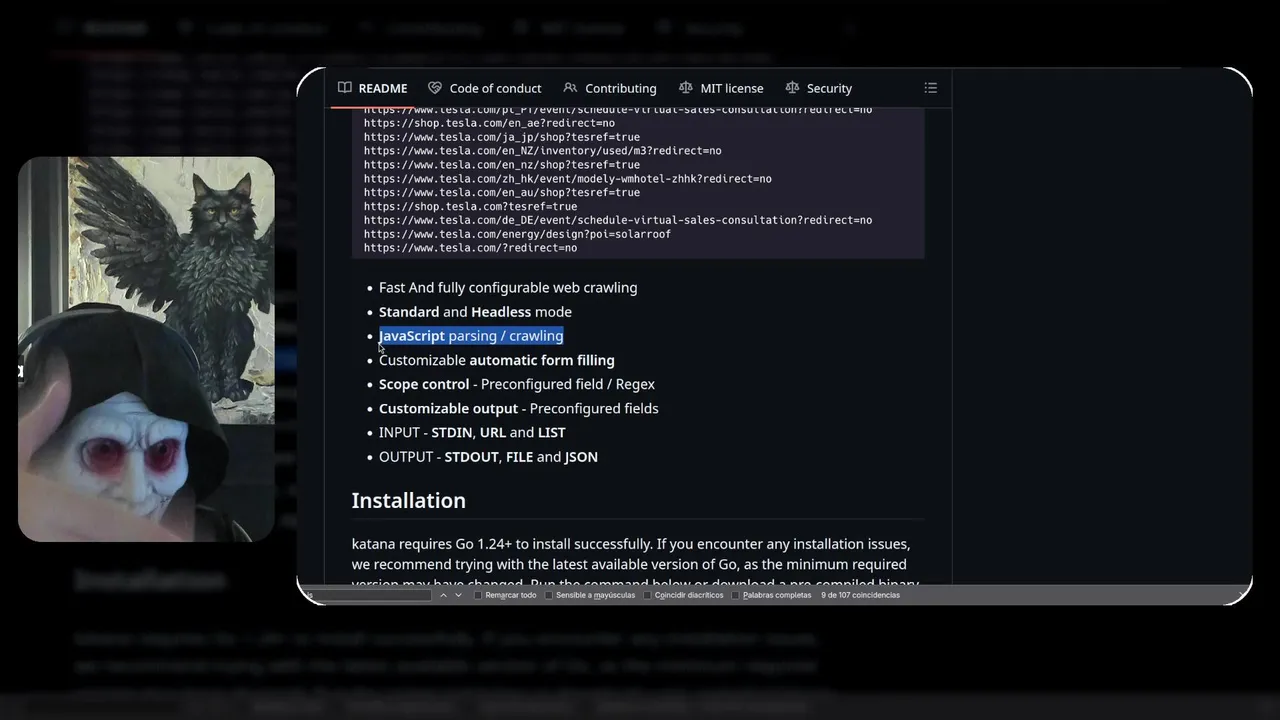Click the Contributing people icon

570,88
